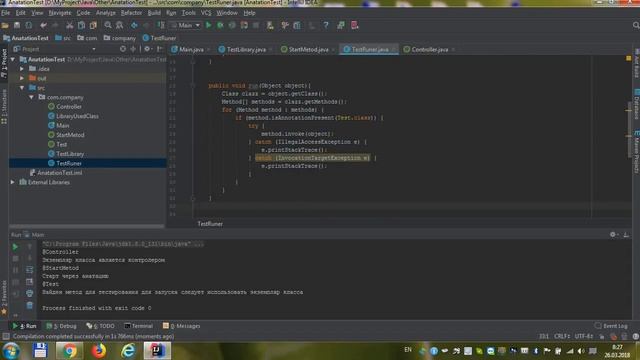Open the Terminal tool window tab
The height and width of the screenshot is (360, 640).
click(139, 326)
